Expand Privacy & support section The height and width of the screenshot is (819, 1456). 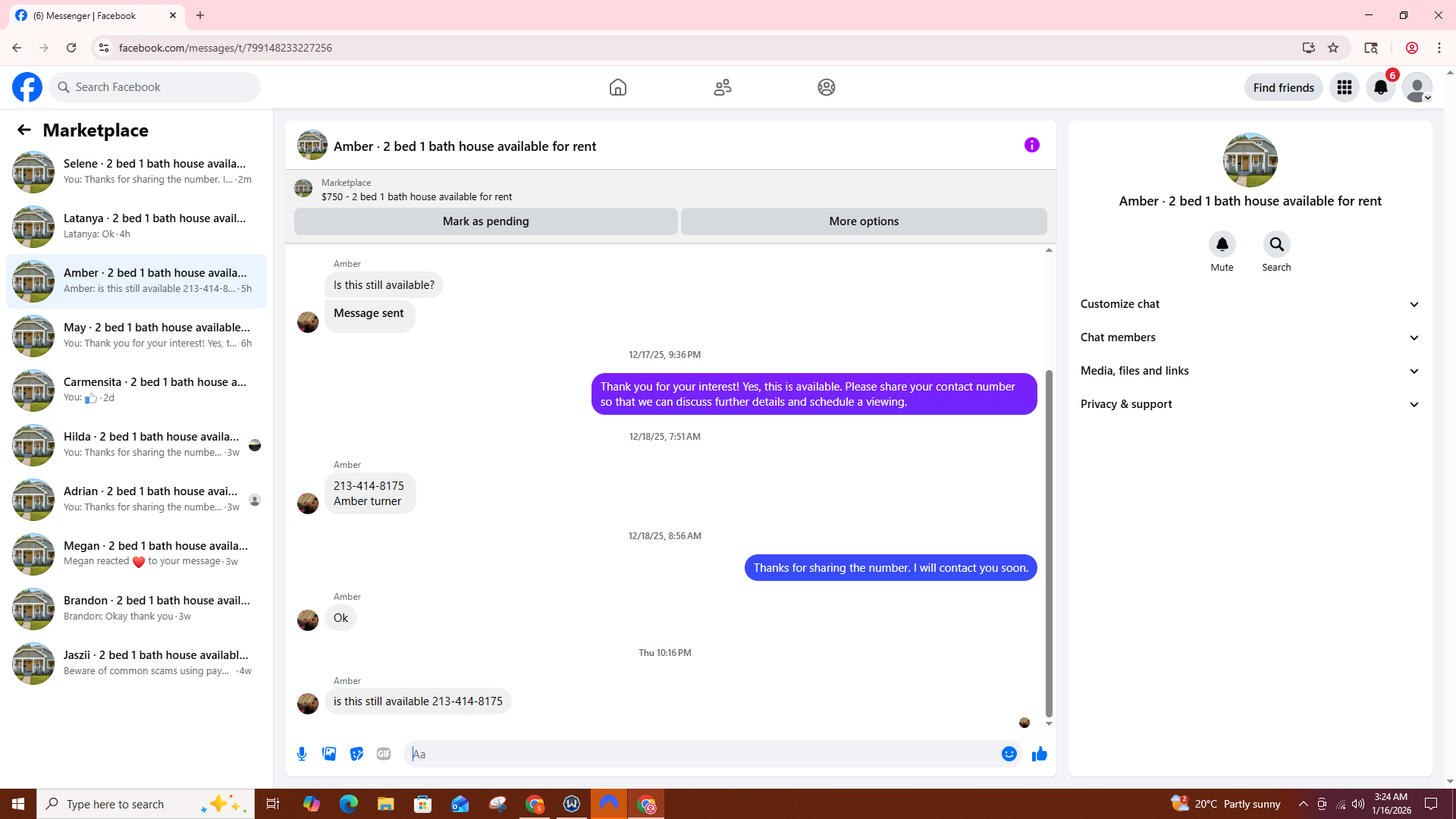[x=1249, y=404]
